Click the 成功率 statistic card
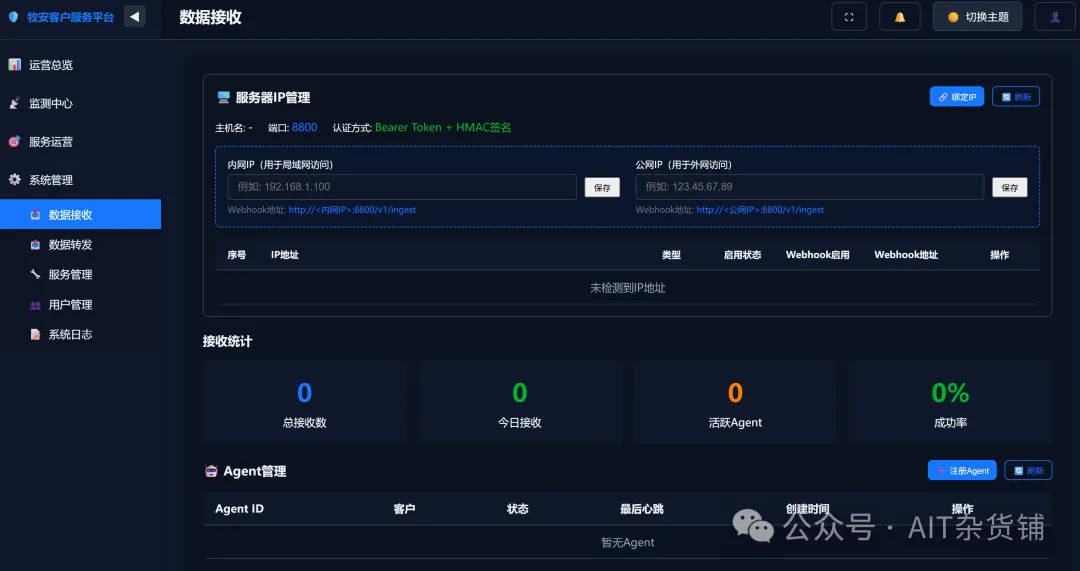The image size is (1080, 571). coord(951,402)
